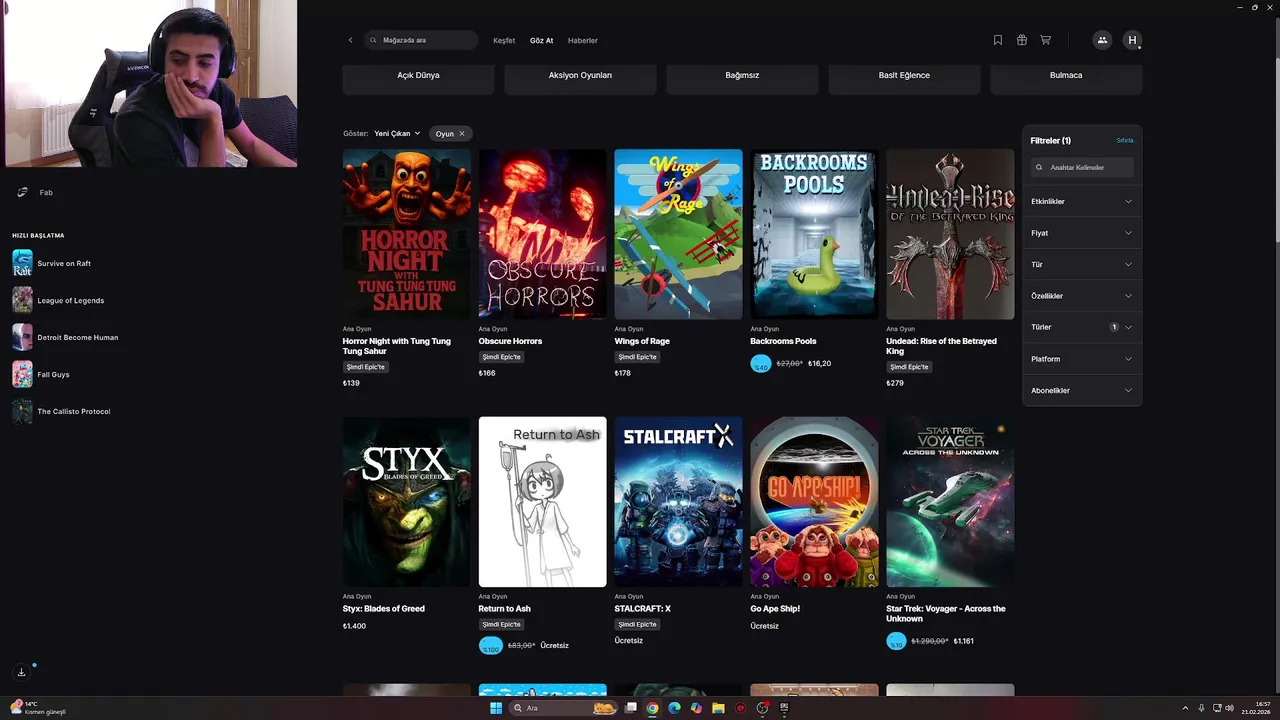Click the Return to Ash discount badge
This screenshot has width=1280, height=720.
click(490, 646)
